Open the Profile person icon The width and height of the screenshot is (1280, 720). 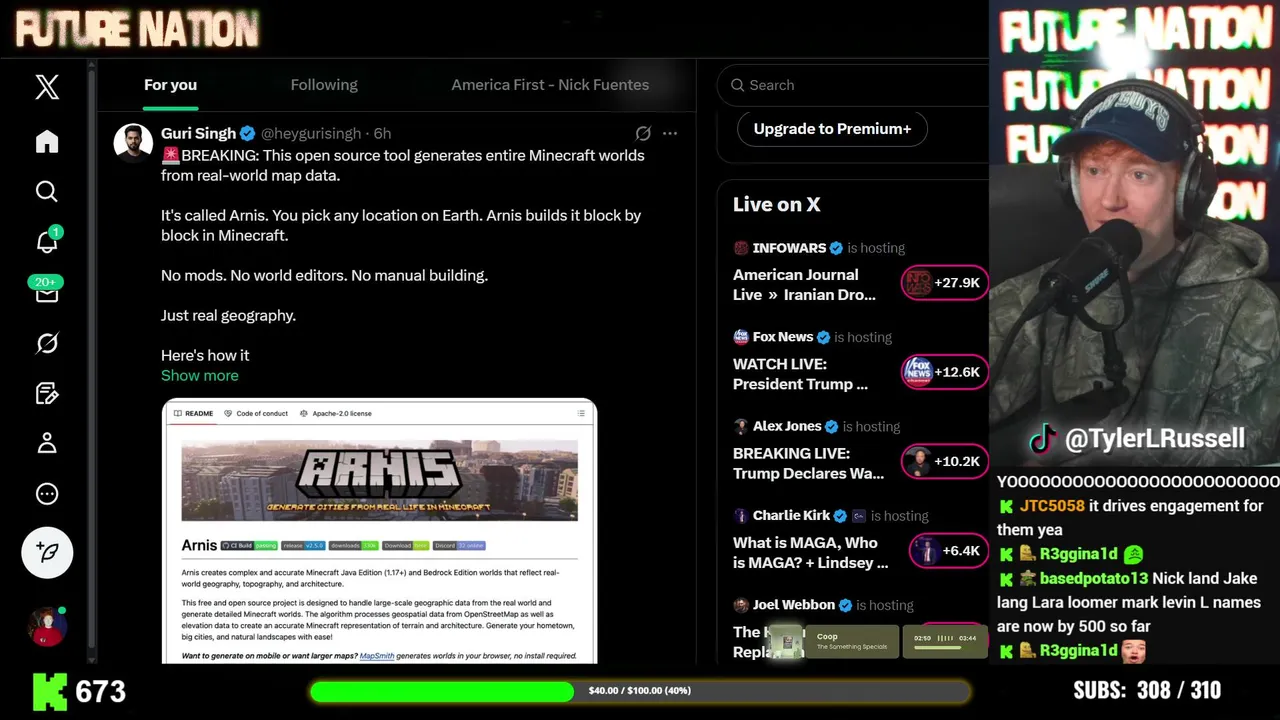click(x=47, y=443)
